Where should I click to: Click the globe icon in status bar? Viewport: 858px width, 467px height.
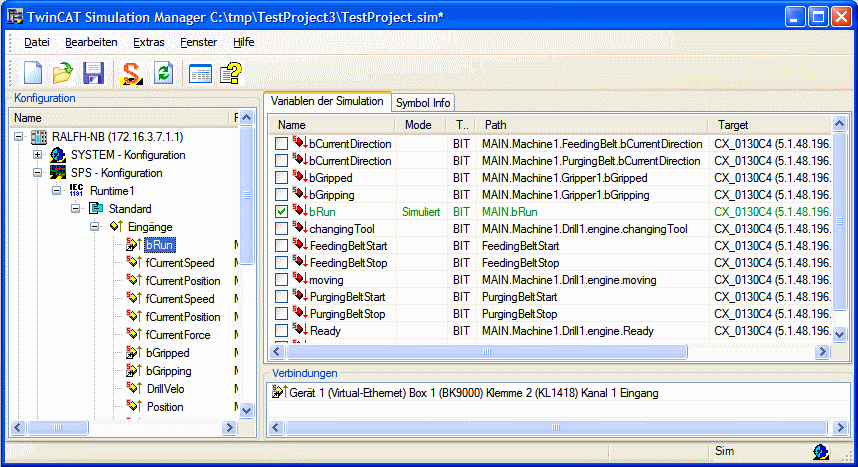point(820,452)
